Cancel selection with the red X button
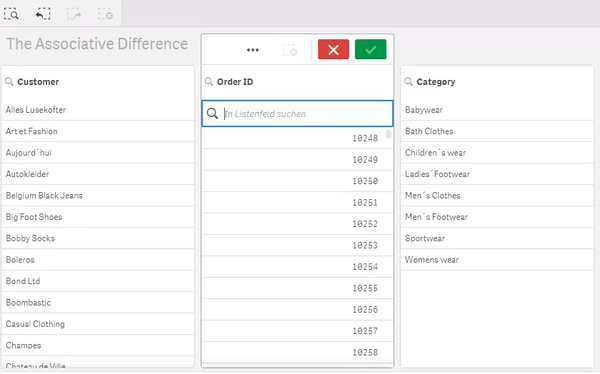The width and height of the screenshot is (600, 374). coord(333,49)
